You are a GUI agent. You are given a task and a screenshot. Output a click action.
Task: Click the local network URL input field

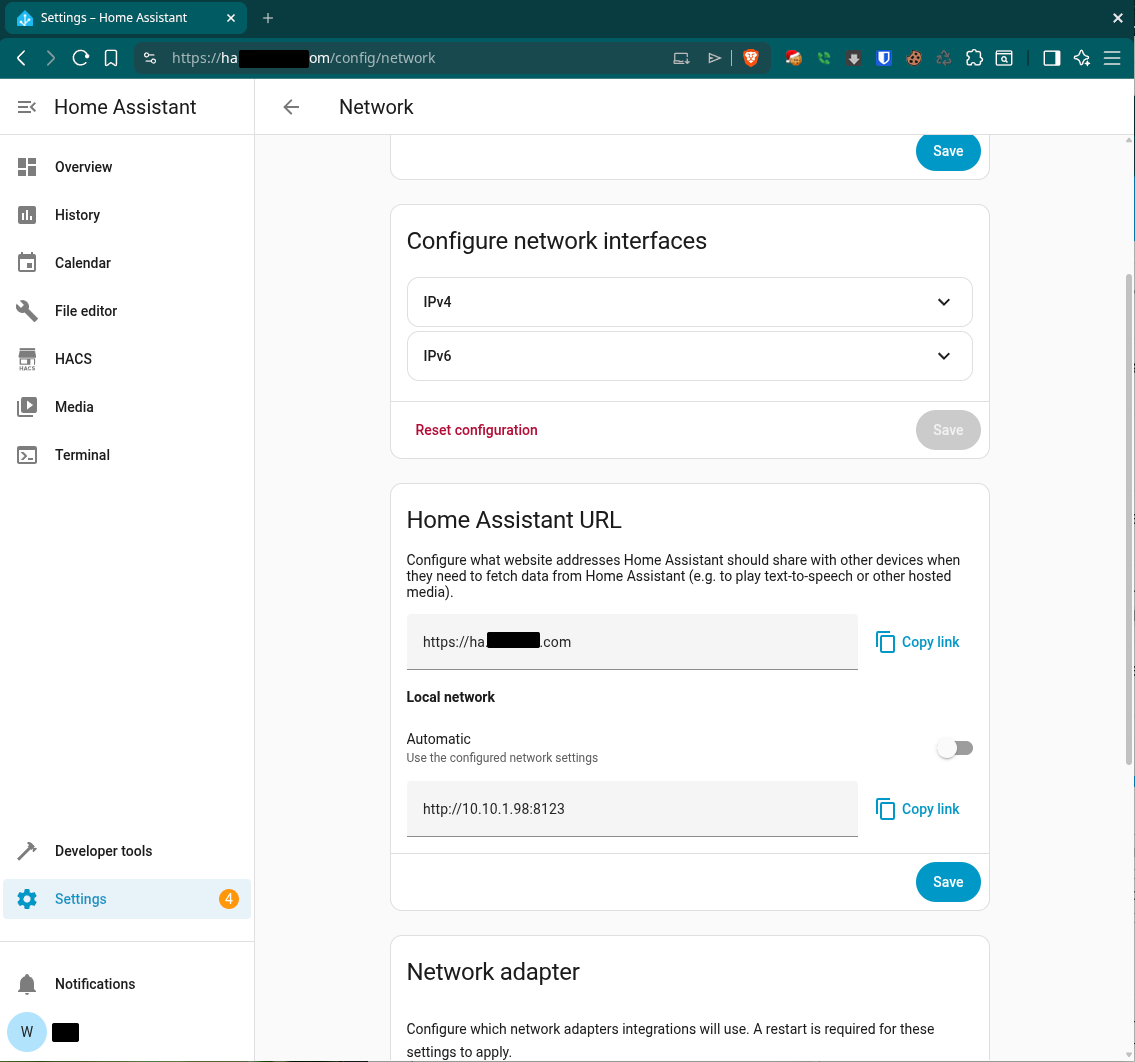[x=632, y=809]
